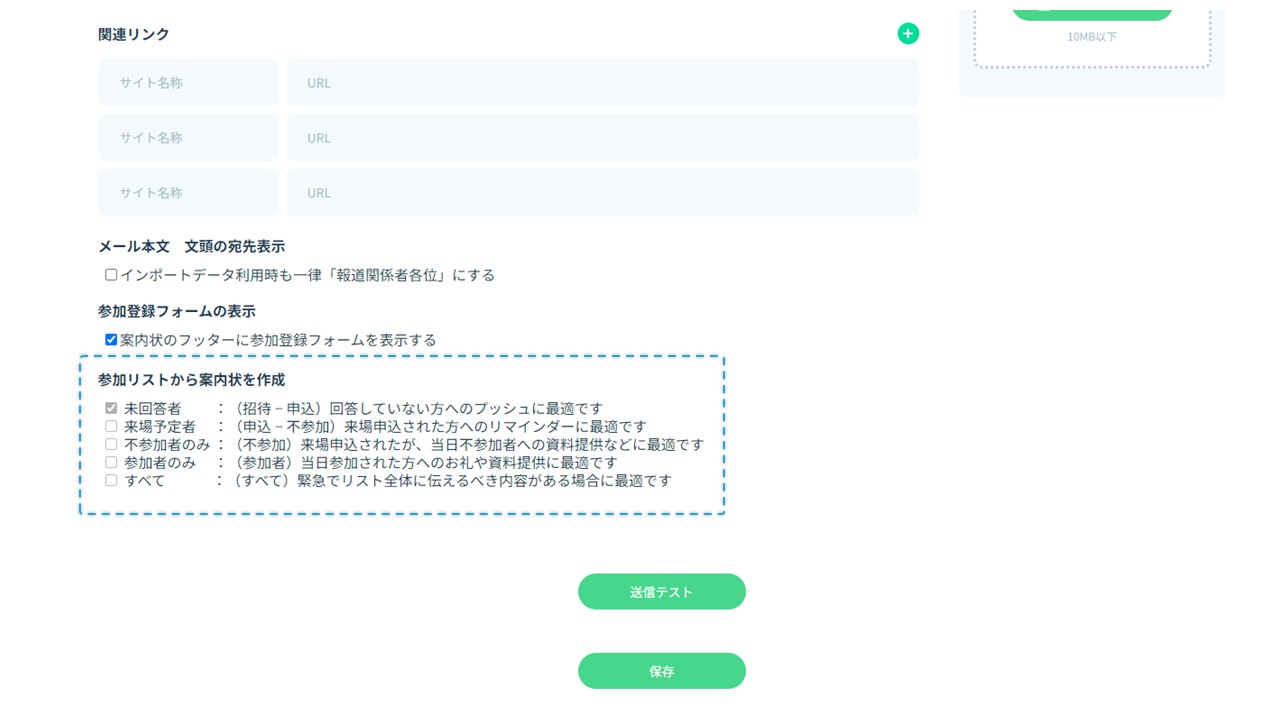Enable the すべて checkbox
The image size is (1280, 720).
[x=111, y=481]
